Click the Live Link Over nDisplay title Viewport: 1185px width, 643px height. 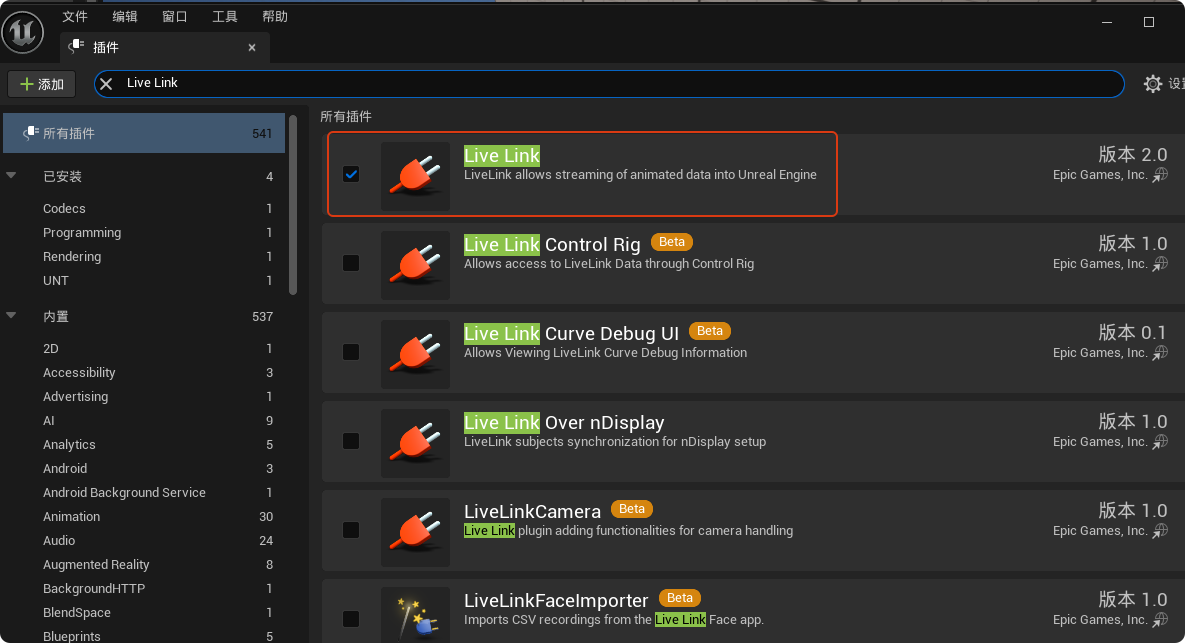tap(564, 422)
